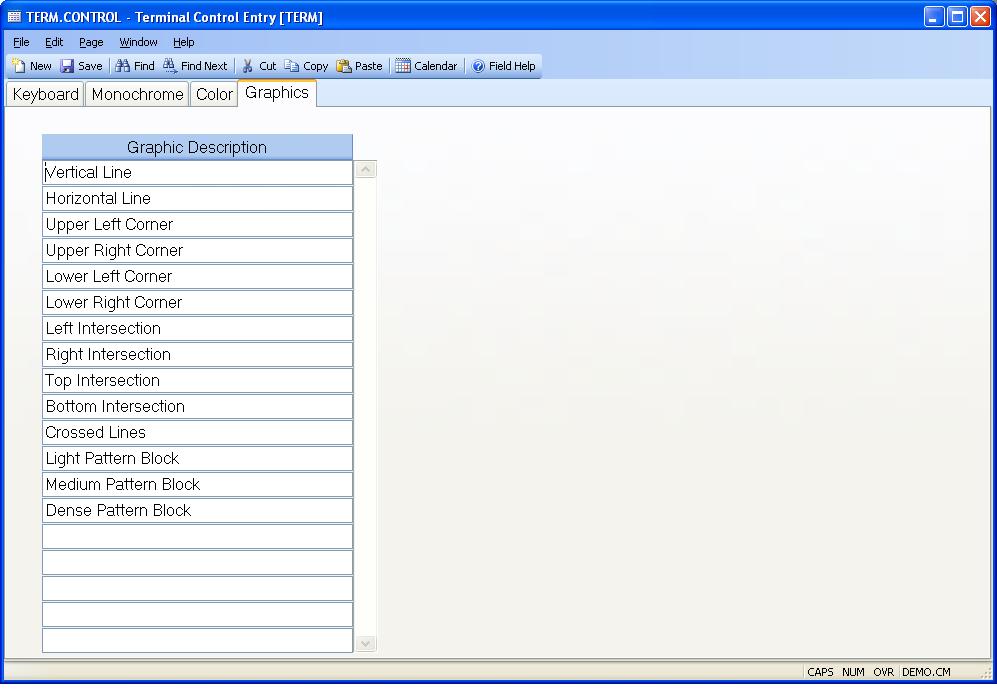997x689 pixels.
Task: Cut selection with the scissors icon
Action: pos(248,66)
